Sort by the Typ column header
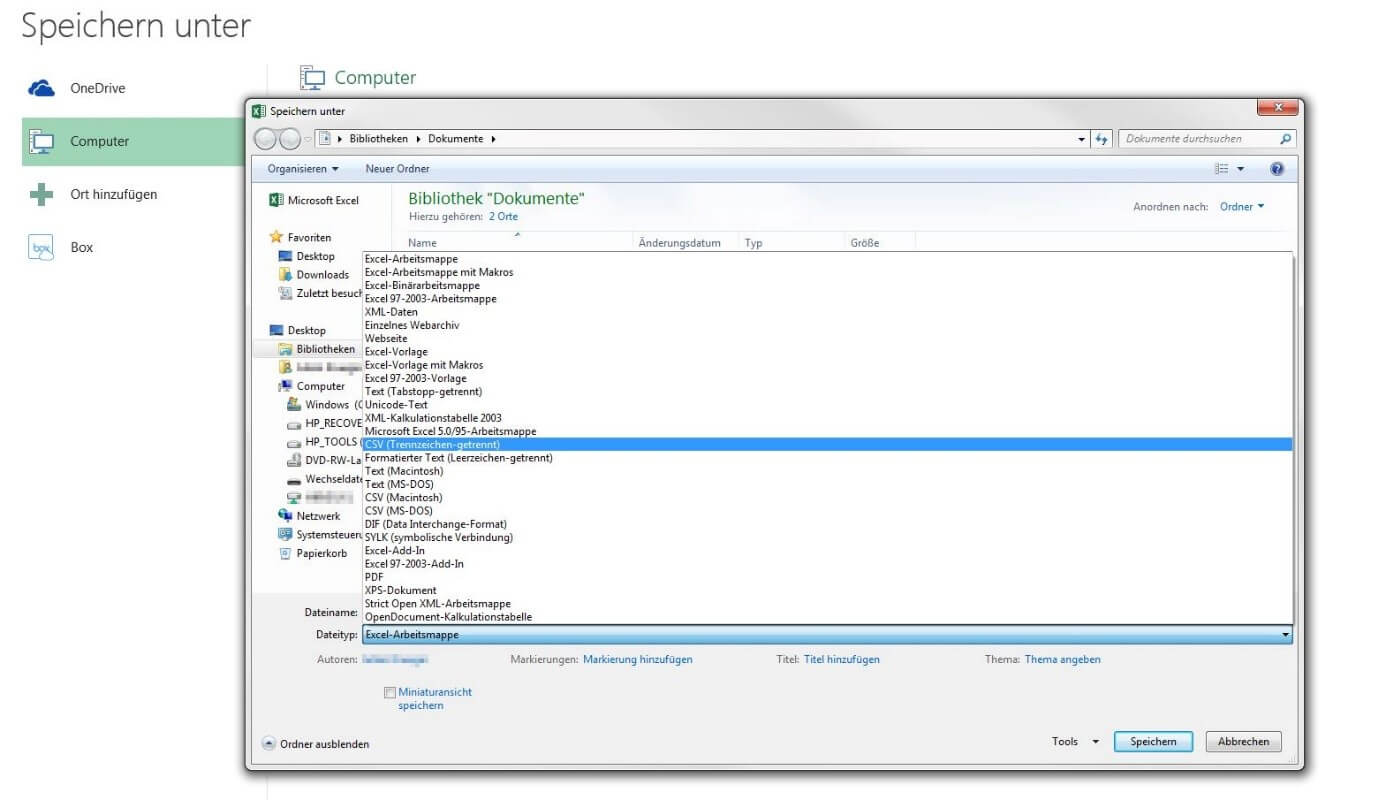The height and width of the screenshot is (800, 1386). coord(792,243)
